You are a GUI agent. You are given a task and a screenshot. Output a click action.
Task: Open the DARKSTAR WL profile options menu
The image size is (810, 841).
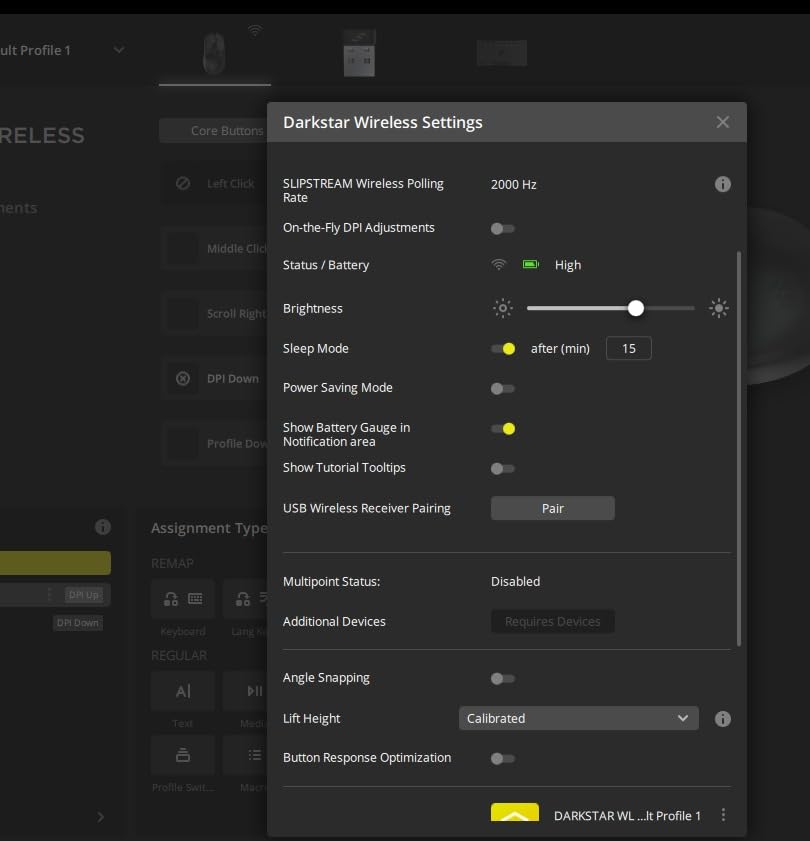point(723,815)
